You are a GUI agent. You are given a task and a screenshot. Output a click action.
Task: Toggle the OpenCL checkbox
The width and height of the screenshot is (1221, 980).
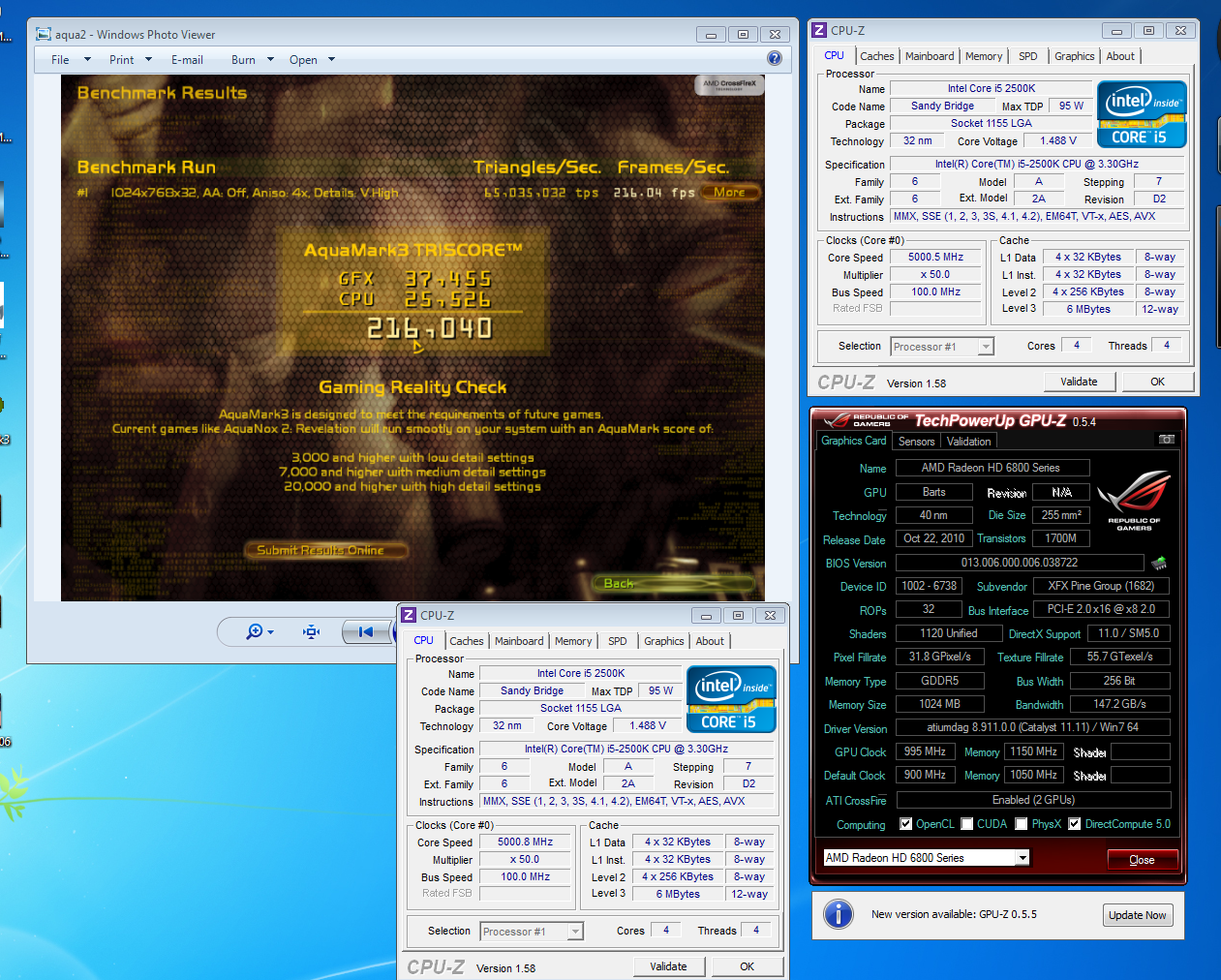[905, 824]
